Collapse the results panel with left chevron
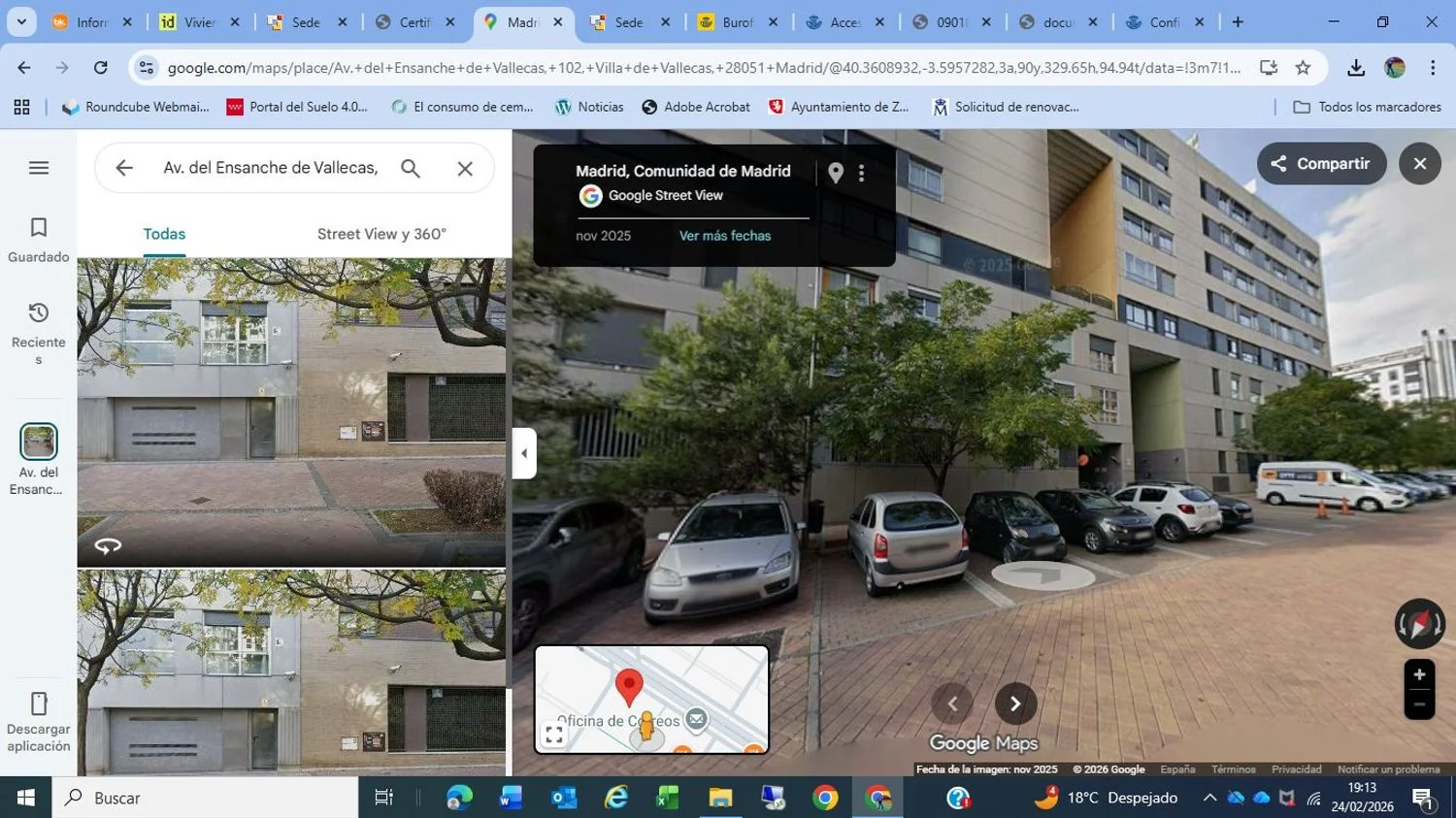 pos(523,452)
